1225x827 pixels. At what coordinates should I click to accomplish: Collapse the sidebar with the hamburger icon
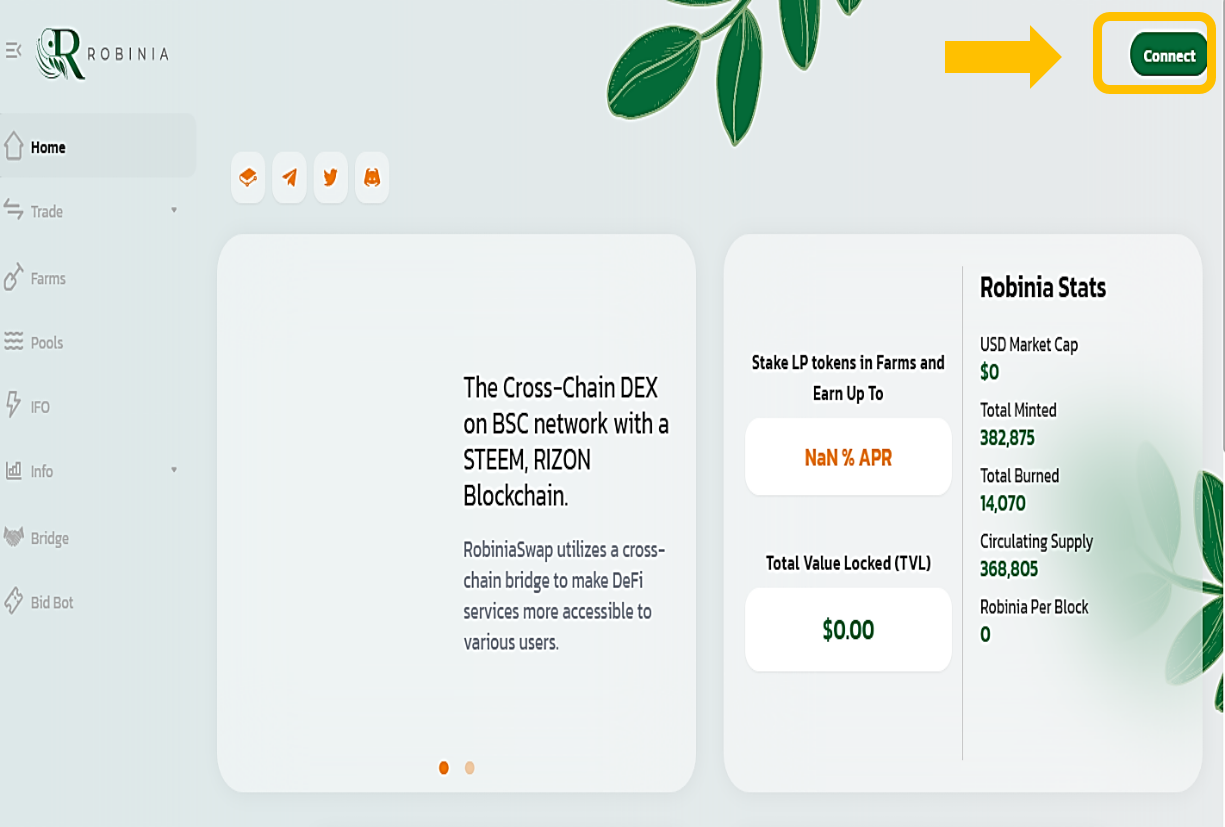click(13, 50)
